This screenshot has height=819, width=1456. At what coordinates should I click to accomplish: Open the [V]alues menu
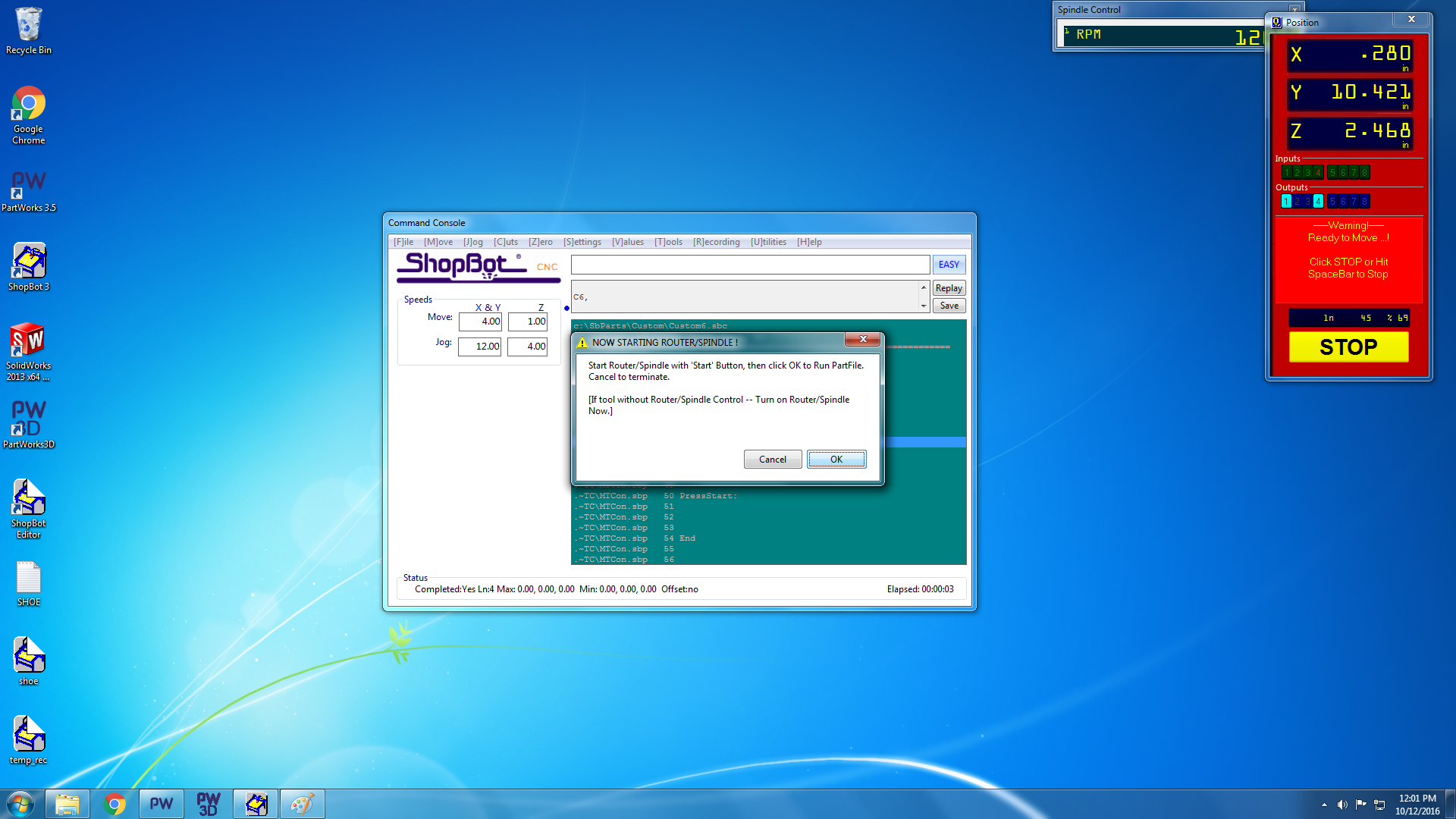pos(628,242)
